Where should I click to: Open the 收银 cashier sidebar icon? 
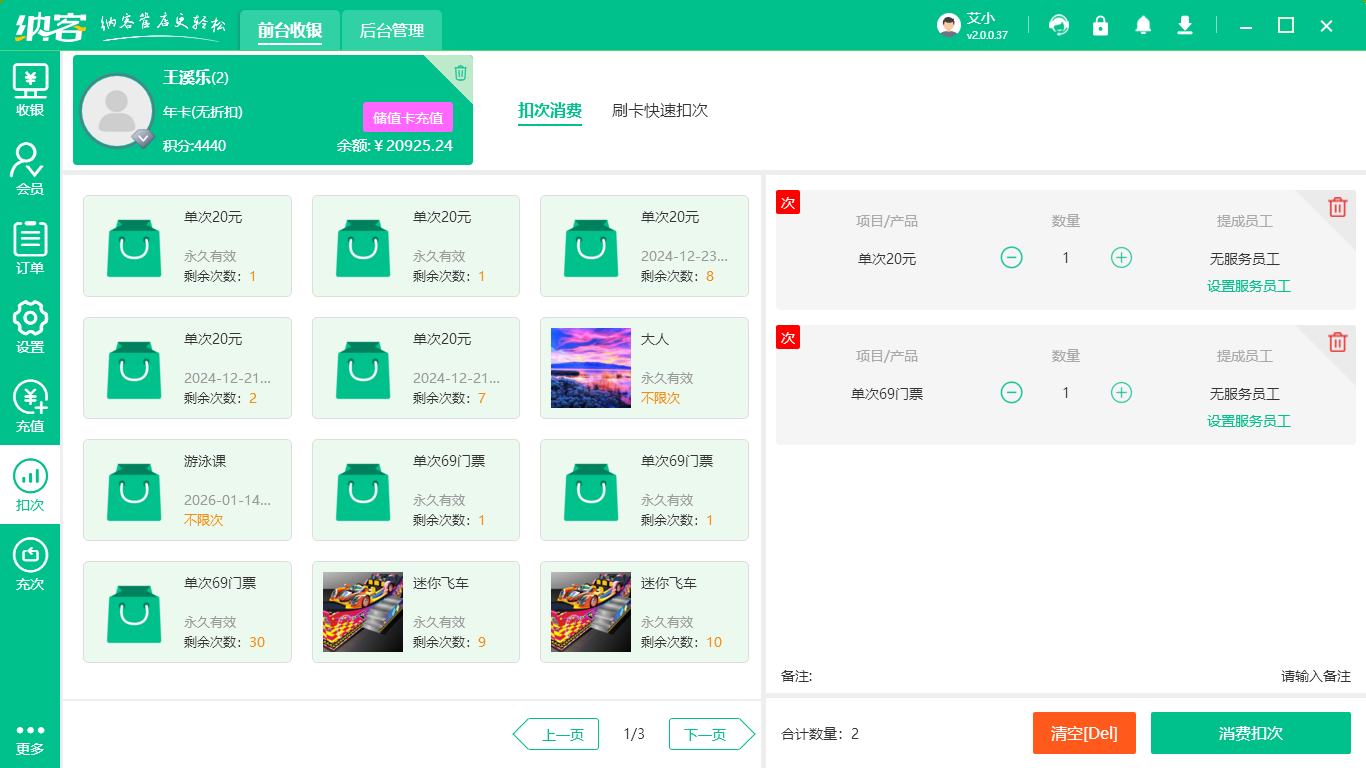point(30,90)
